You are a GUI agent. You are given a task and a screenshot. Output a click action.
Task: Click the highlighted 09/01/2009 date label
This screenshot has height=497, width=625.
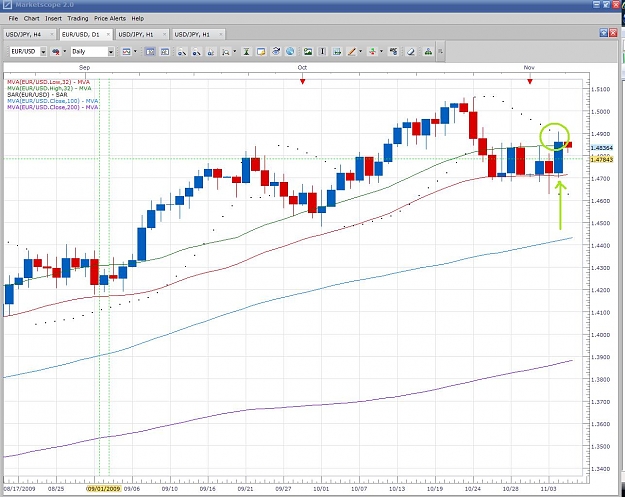point(104,489)
